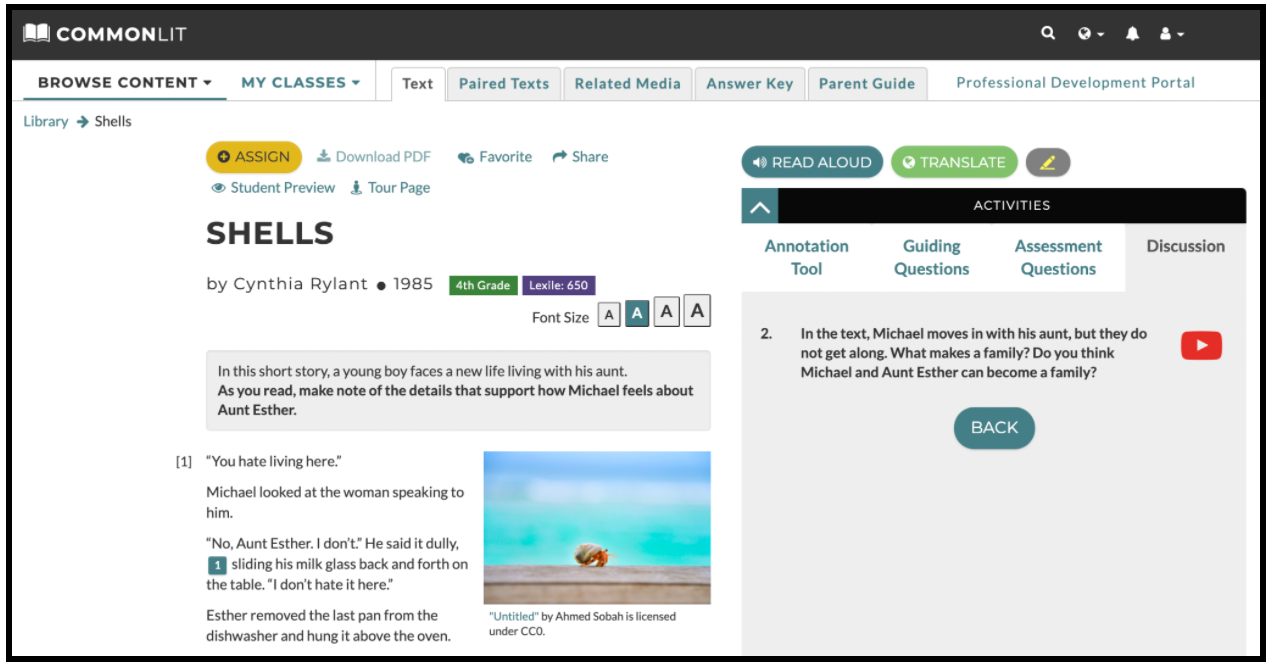Toggle the yellow highlighter tool

pyautogui.click(x=1048, y=162)
